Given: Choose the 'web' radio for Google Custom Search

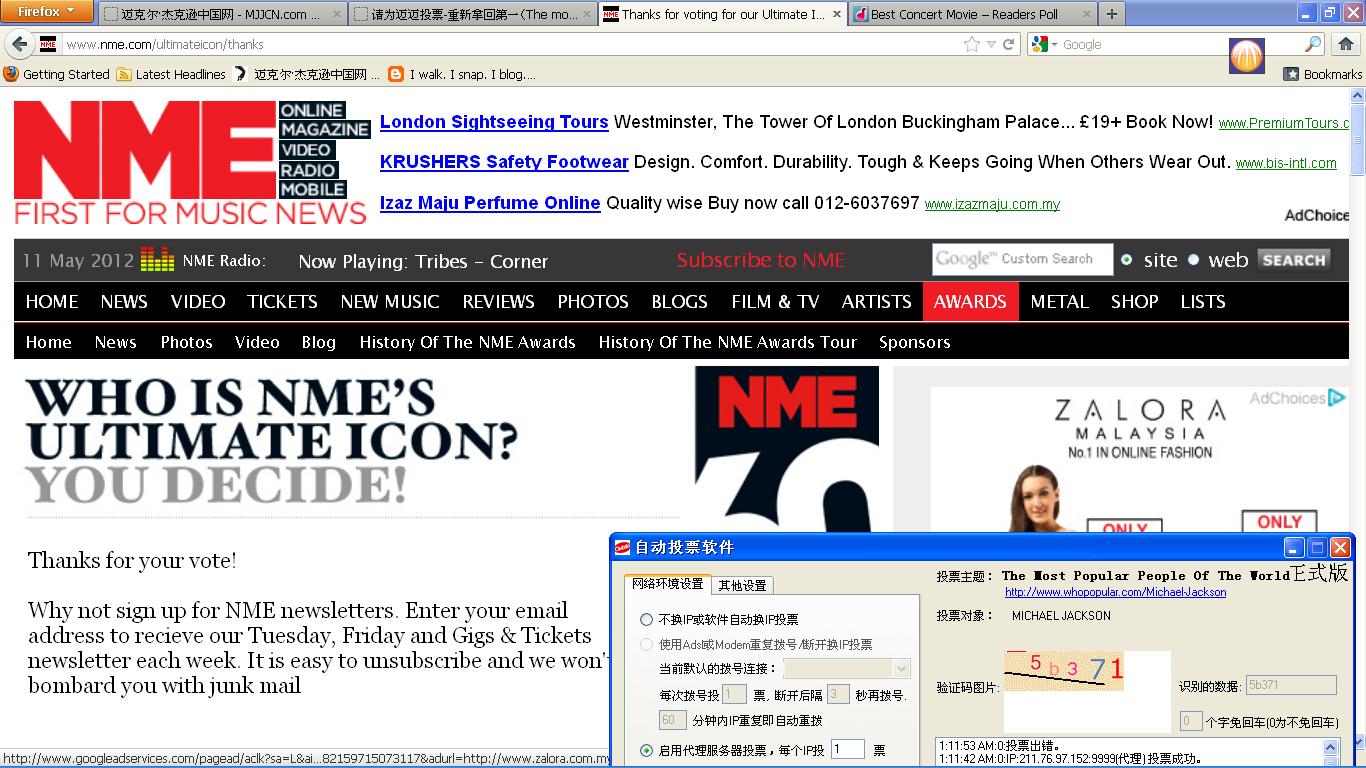Looking at the screenshot, I should coord(1194,259).
